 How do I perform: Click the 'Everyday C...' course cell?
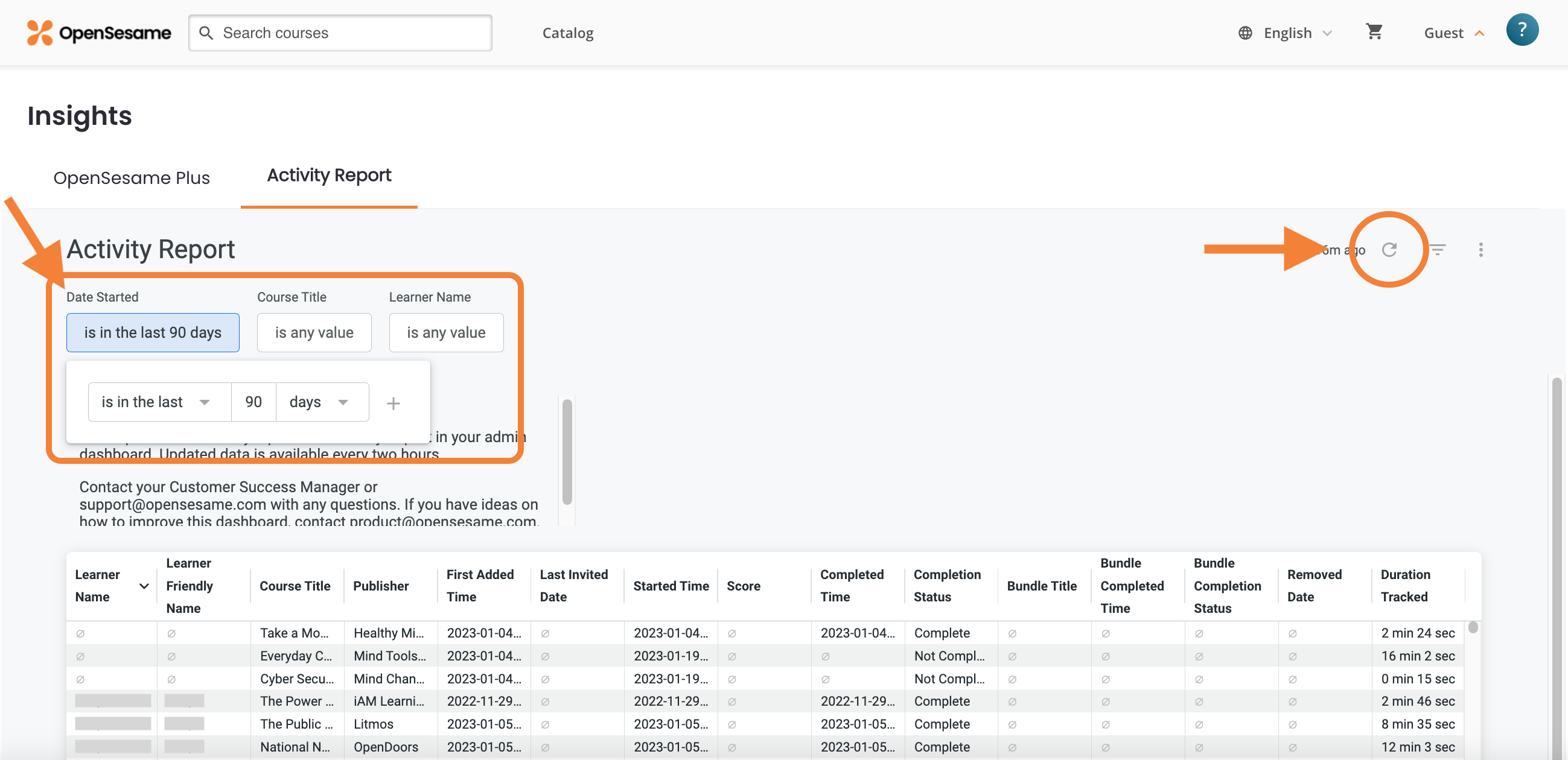coord(297,655)
